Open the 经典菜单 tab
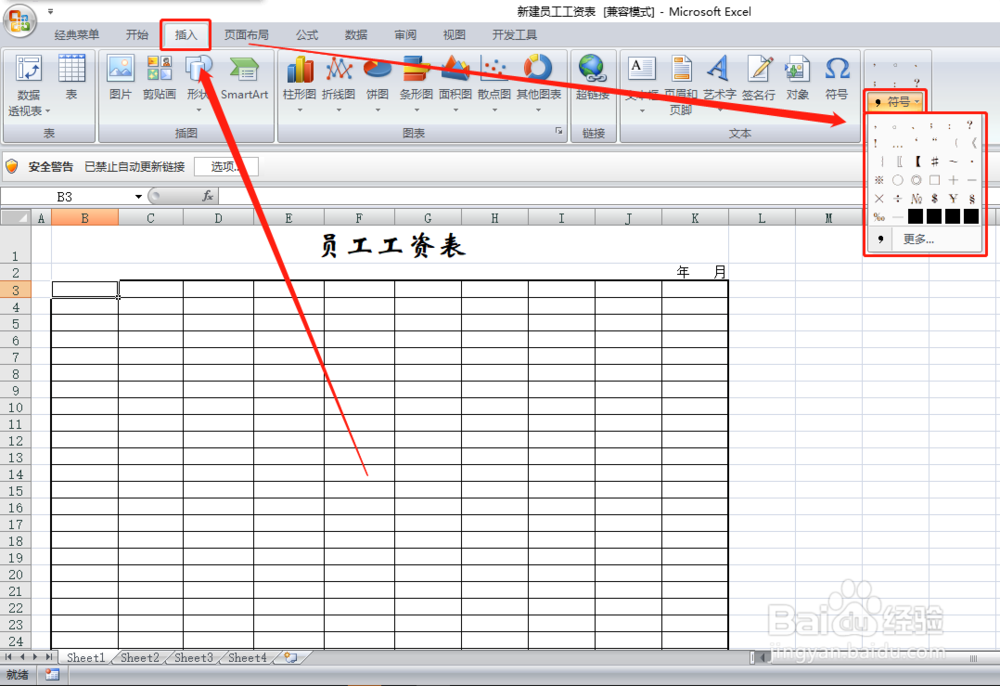 [x=77, y=35]
